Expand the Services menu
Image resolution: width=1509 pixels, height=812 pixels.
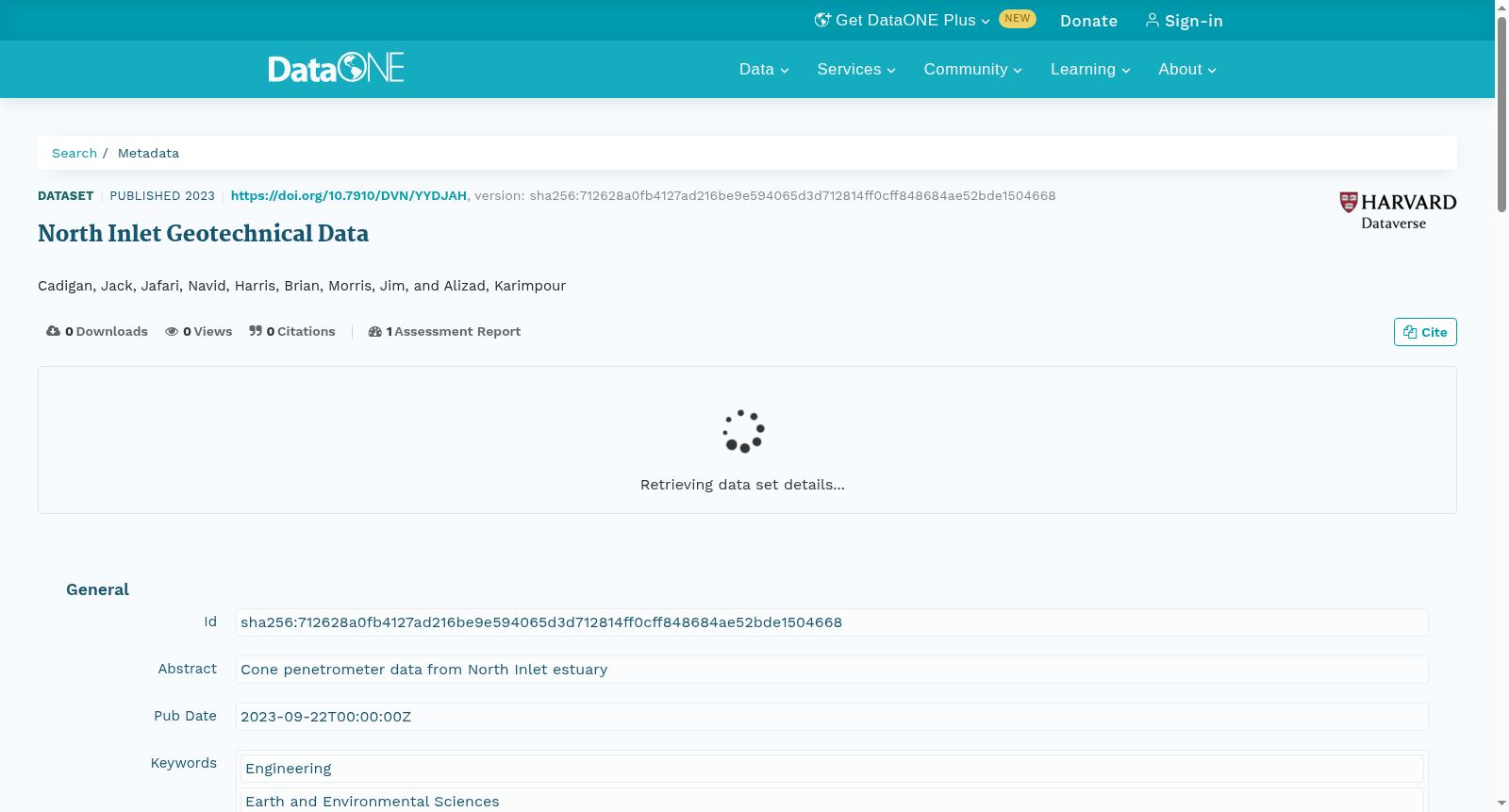coord(856,69)
